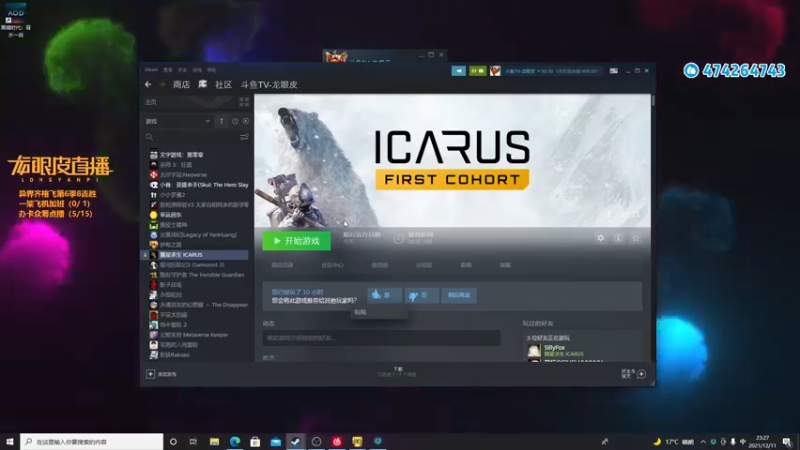Open the Steam menu in the title bar
This screenshot has height=450, width=800.
[x=151, y=70]
